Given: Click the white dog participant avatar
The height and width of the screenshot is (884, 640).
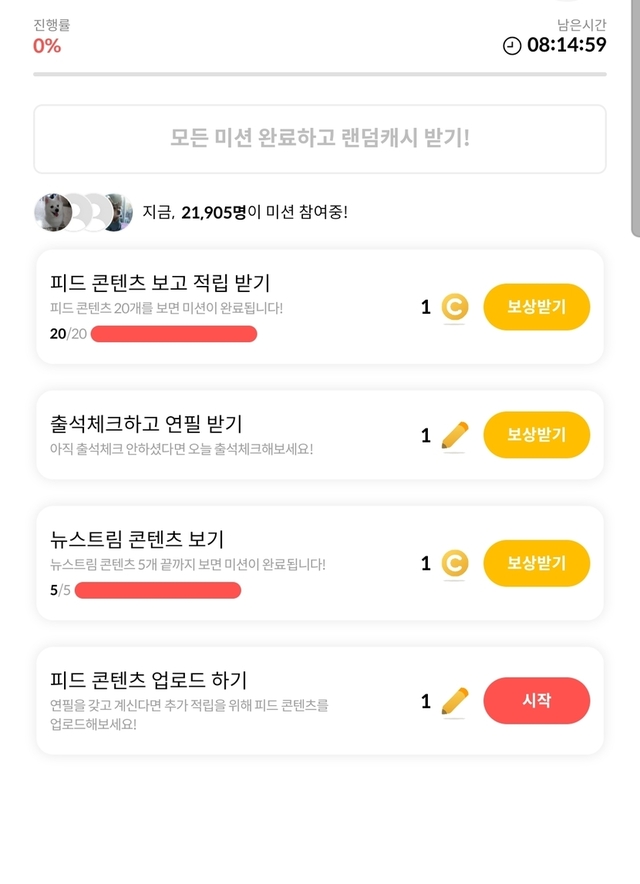Looking at the screenshot, I should 52,212.
